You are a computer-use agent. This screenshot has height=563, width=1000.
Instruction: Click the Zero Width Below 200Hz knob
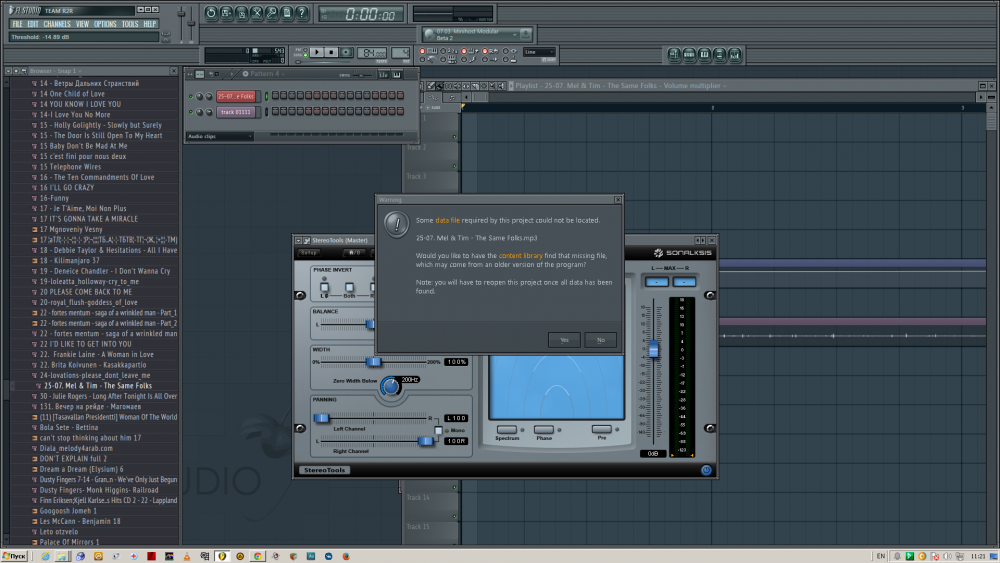[390, 386]
